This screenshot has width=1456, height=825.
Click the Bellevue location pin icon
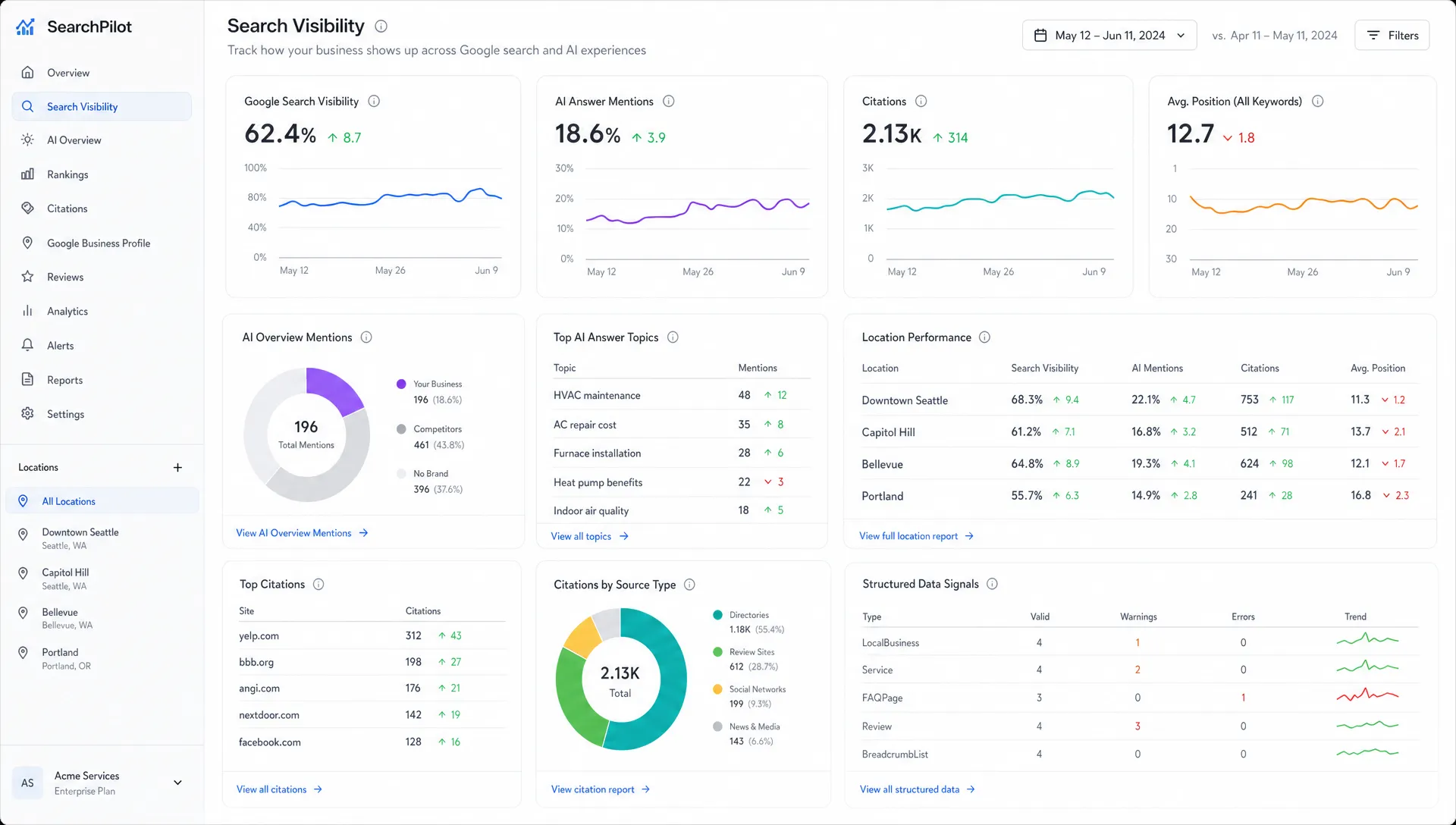pos(24,613)
